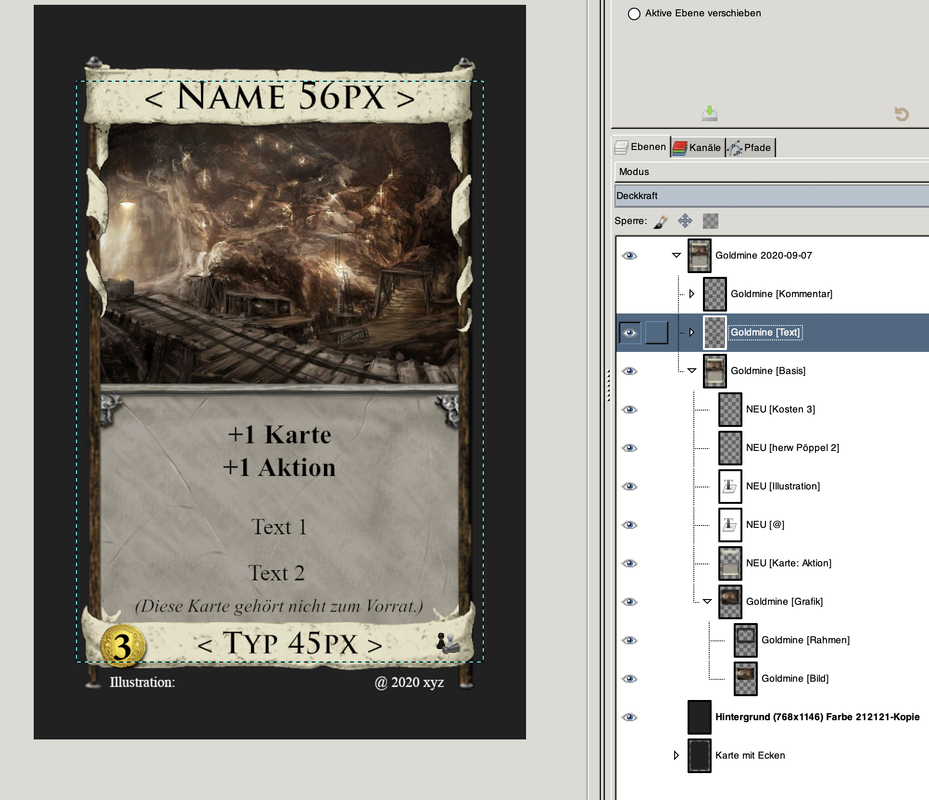This screenshot has height=800, width=929.
Task: Hide the Goldmine [Bild] layer
Action: click(630, 679)
